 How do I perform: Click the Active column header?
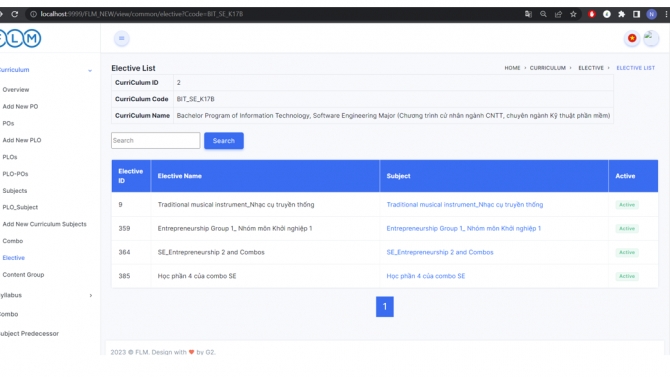[x=633, y=176]
